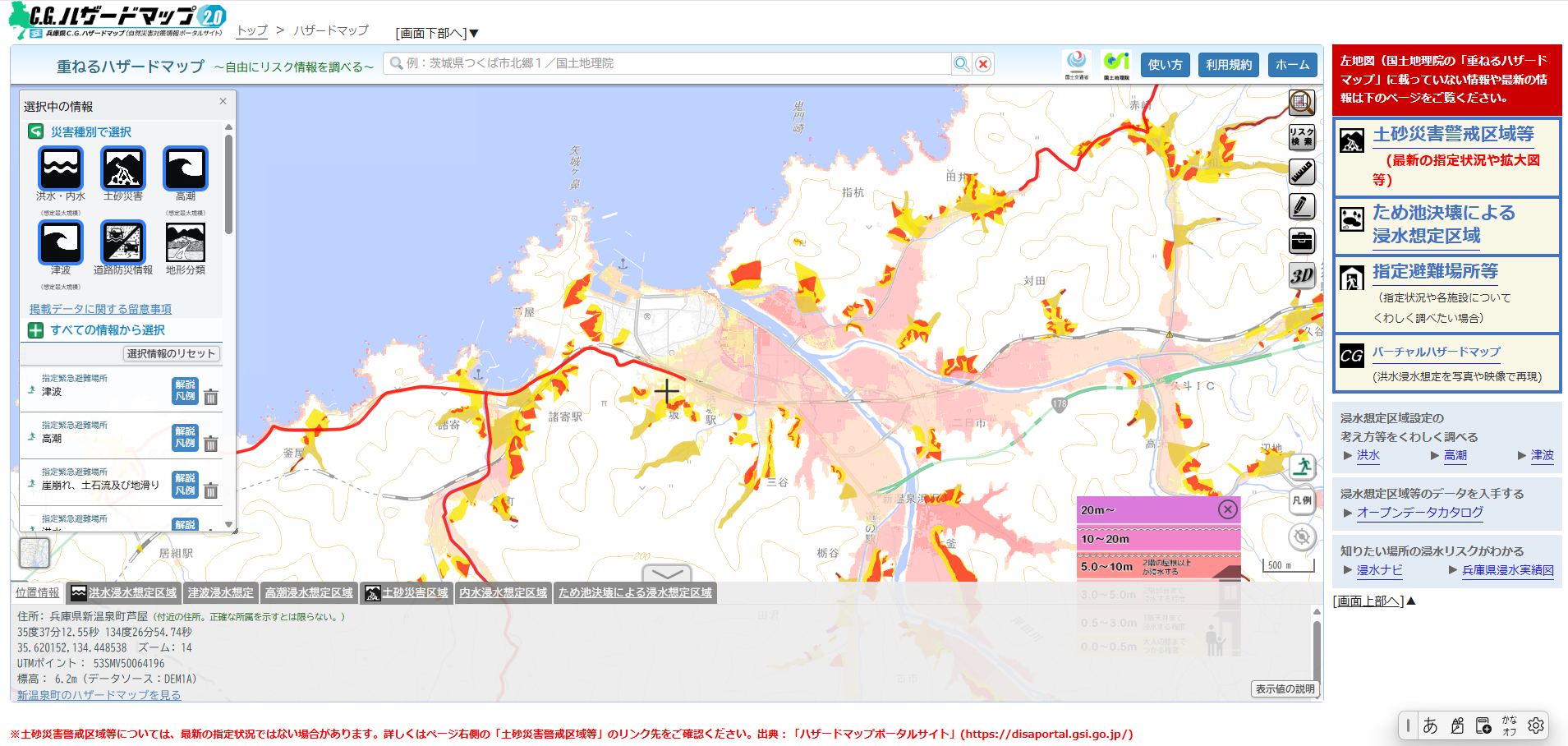The image size is (1568, 746).
Task: Click the current location crosshair button
Action: (x=1302, y=537)
